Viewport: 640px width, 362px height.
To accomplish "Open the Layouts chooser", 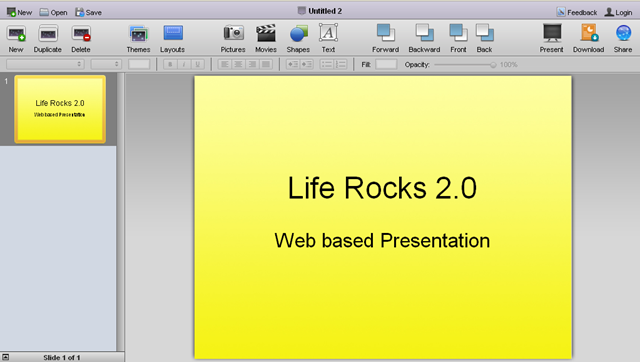I will [x=173, y=39].
